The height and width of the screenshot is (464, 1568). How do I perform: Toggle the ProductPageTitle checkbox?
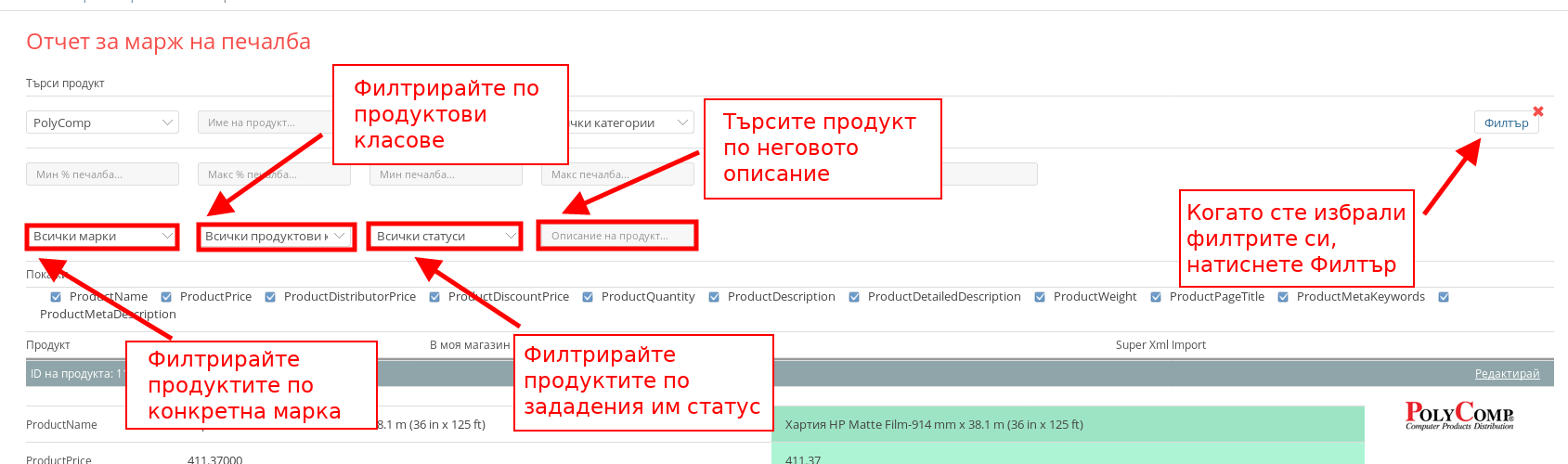click(1156, 297)
